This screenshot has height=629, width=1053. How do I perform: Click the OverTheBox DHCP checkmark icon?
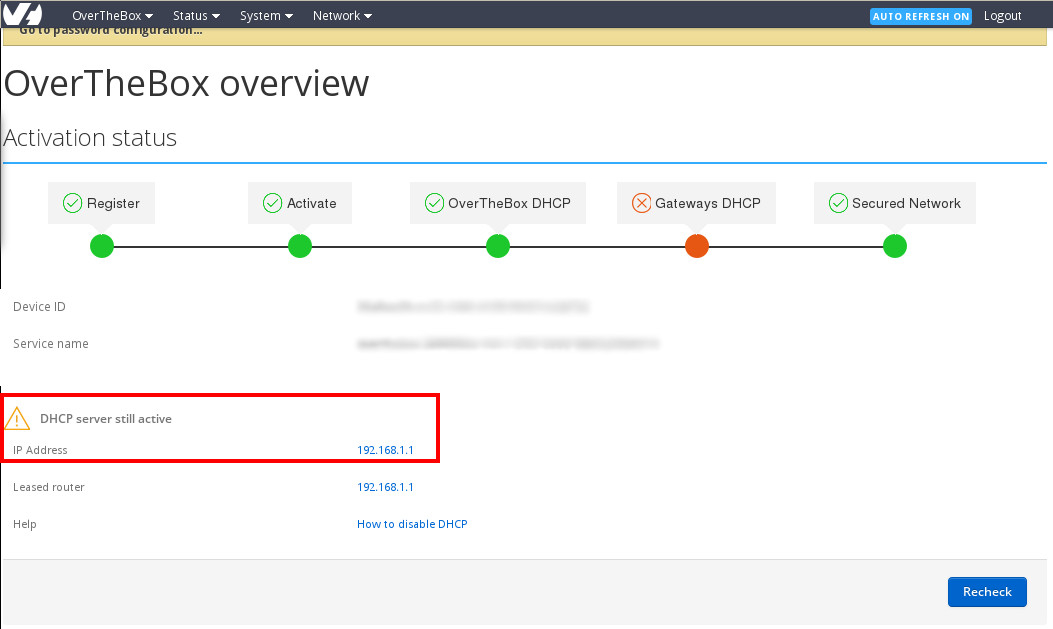pos(434,203)
